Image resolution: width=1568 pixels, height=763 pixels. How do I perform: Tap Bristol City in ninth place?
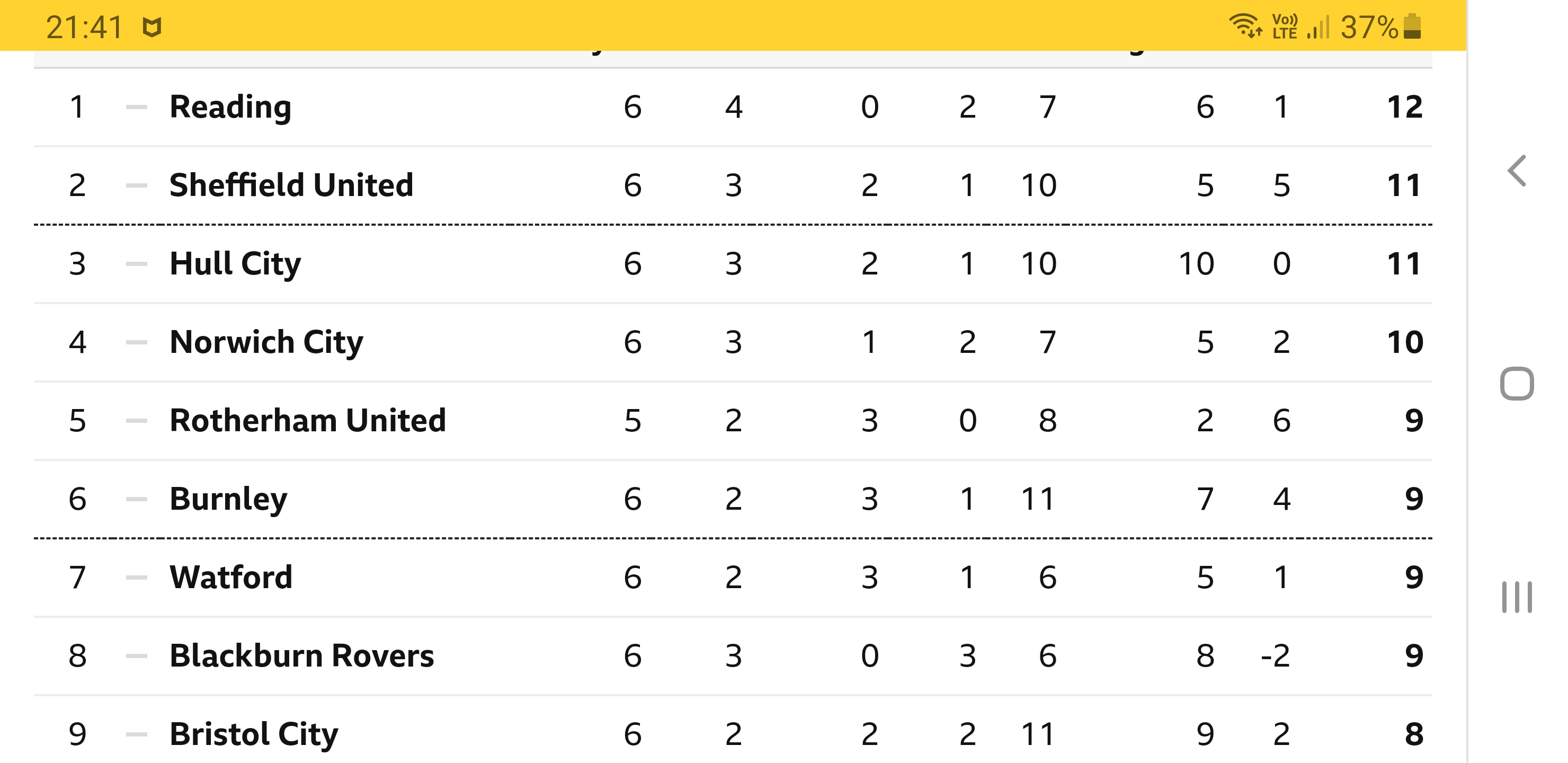click(x=253, y=734)
